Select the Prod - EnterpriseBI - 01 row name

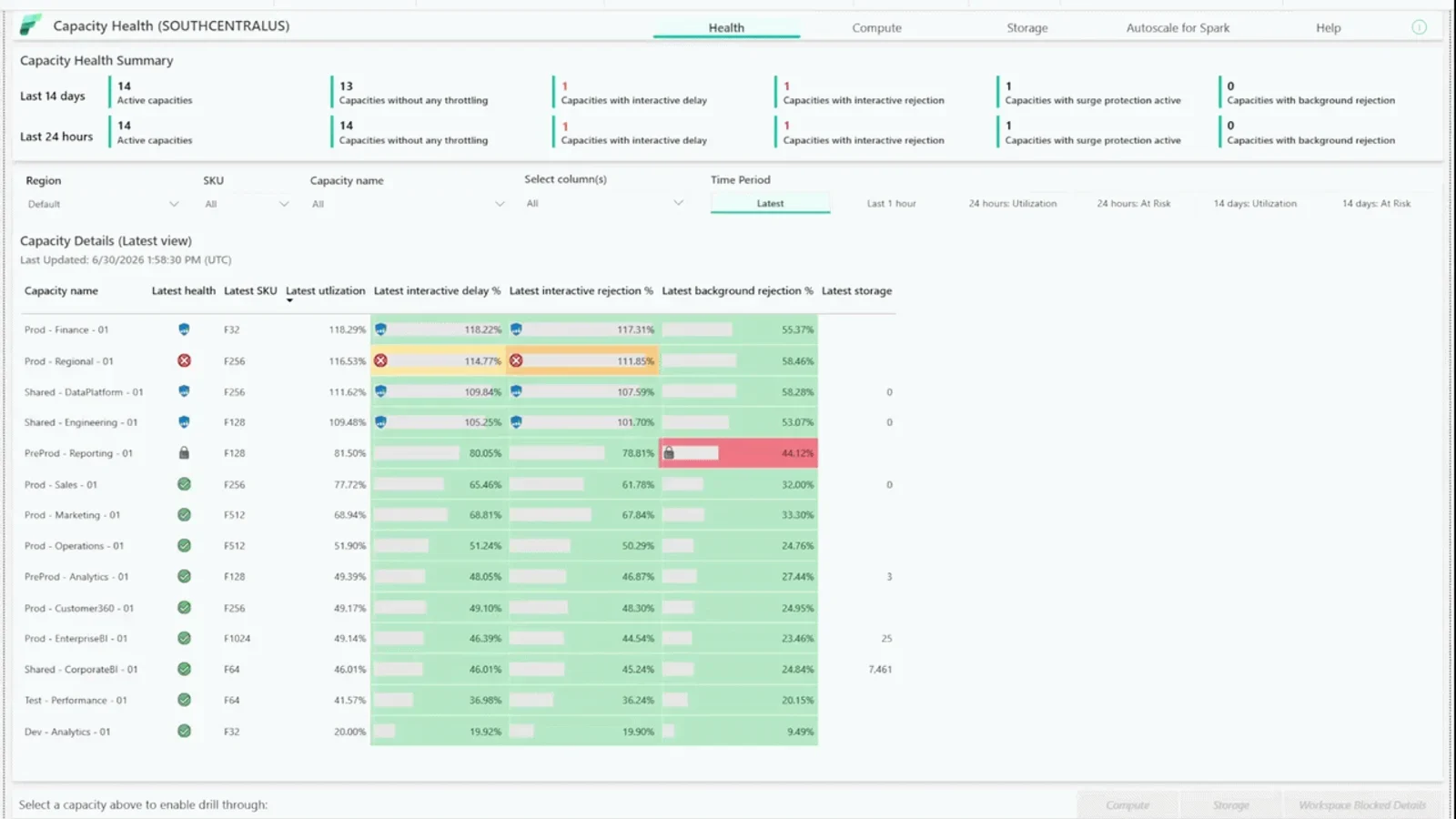pyautogui.click(x=76, y=639)
